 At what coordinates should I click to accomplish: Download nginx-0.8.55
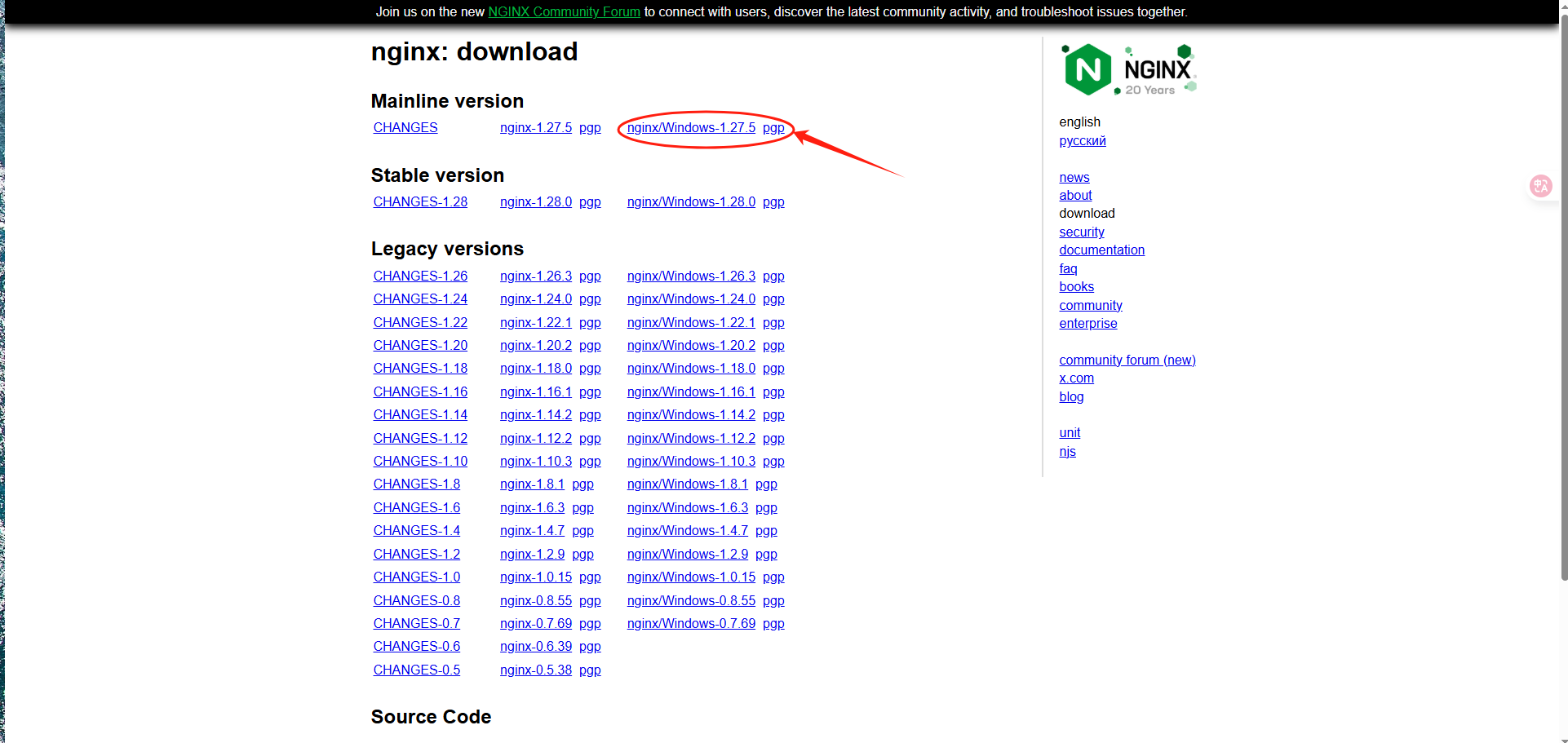click(536, 601)
